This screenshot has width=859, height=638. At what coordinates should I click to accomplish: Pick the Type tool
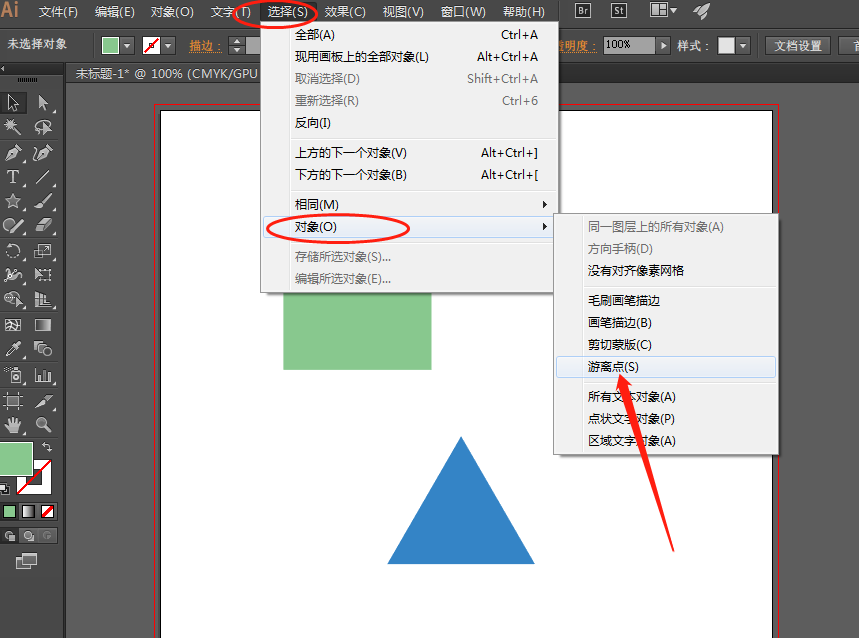coord(14,177)
